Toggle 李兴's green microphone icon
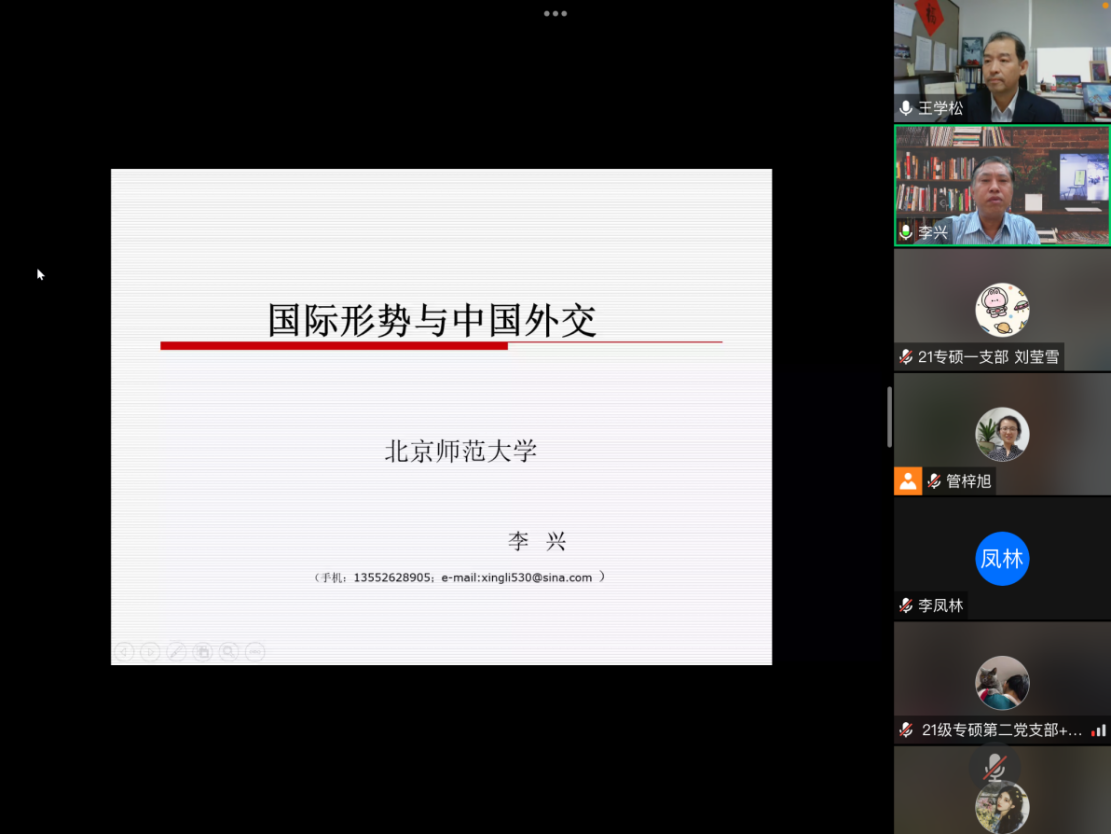Viewport: 1111px width, 834px height. 906,232
